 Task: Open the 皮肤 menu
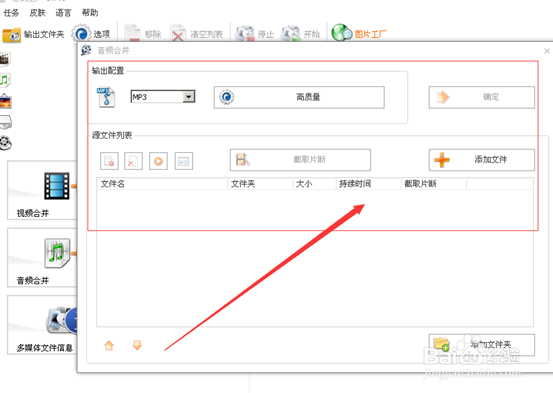[37, 13]
